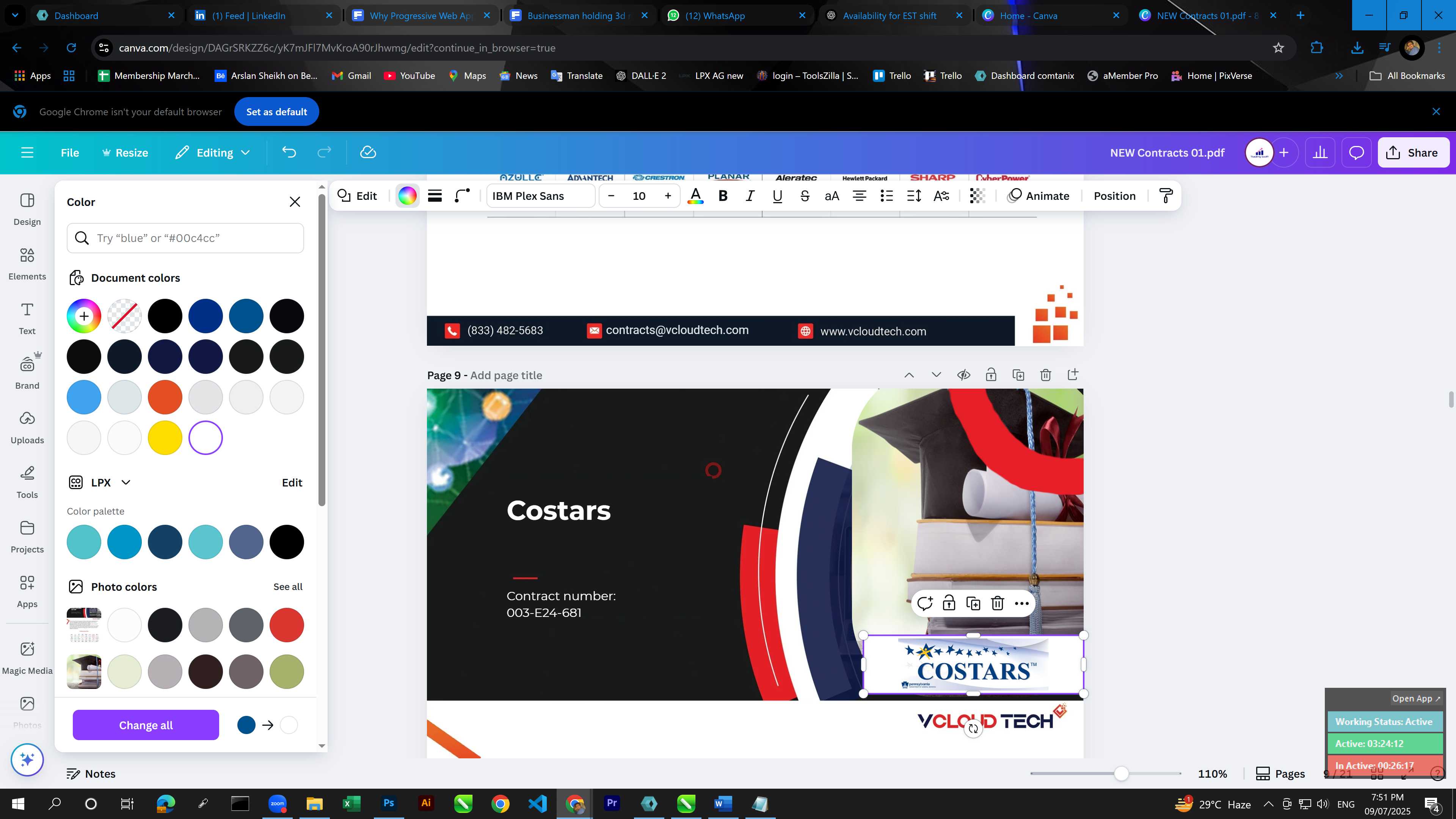Screen dimensions: 1456x819
Task: Close the Color panel
Action: (x=295, y=202)
